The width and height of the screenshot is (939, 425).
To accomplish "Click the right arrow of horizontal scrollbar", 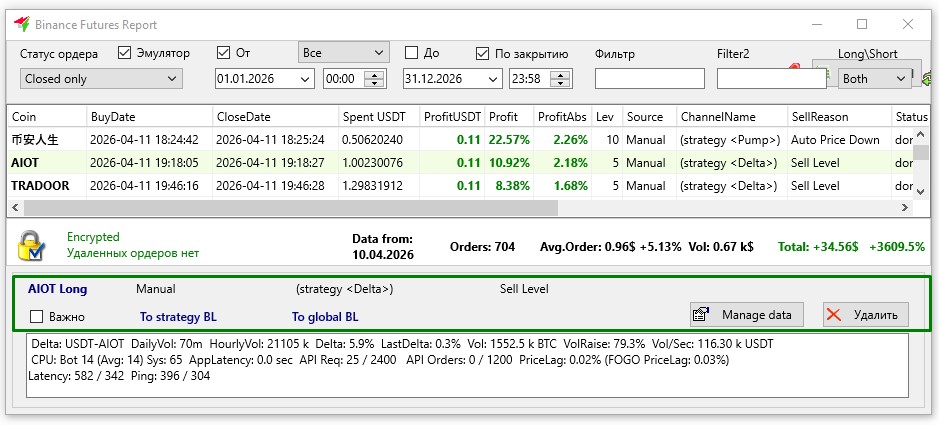I will [x=904, y=208].
